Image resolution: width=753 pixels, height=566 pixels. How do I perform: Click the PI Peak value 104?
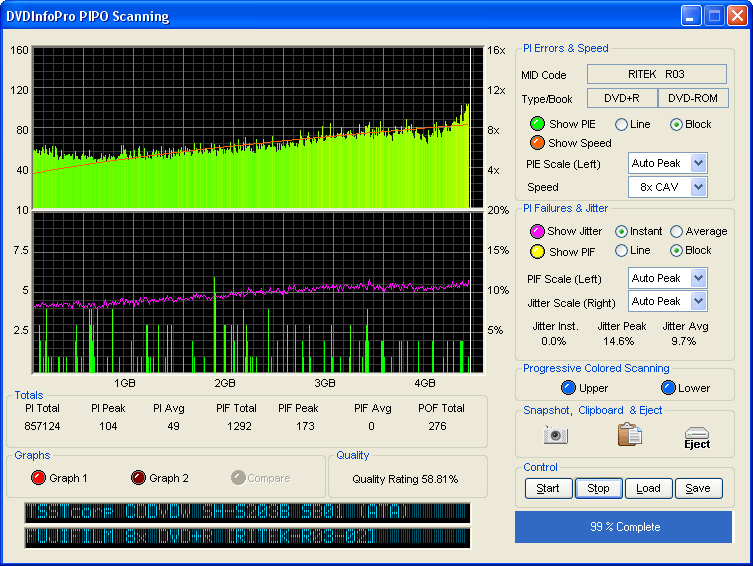[108, 426]
